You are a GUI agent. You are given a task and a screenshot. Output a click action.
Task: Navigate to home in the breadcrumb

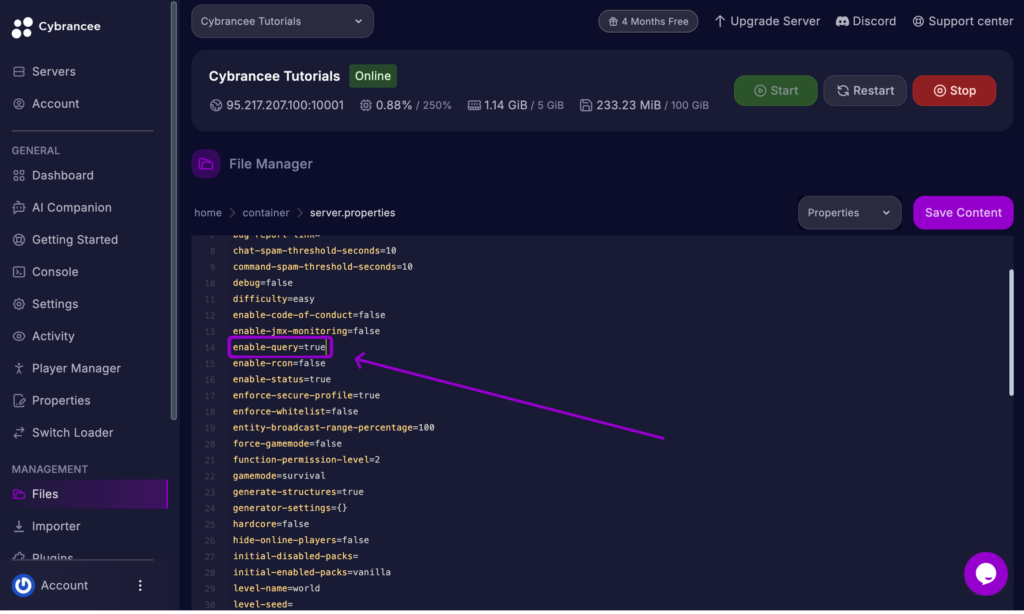pyautogui.click(x=208, y=213)
